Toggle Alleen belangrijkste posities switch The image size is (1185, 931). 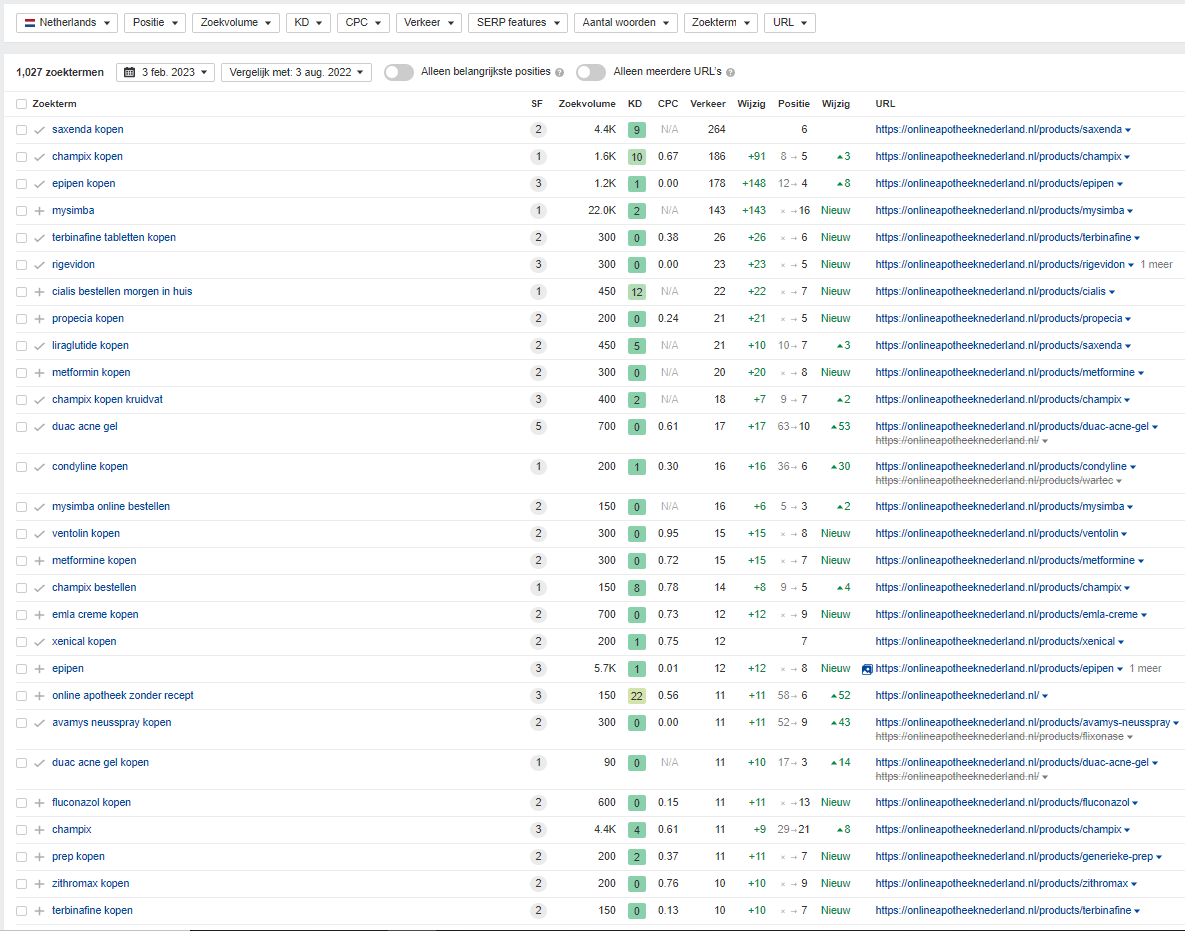pos(398,73)
